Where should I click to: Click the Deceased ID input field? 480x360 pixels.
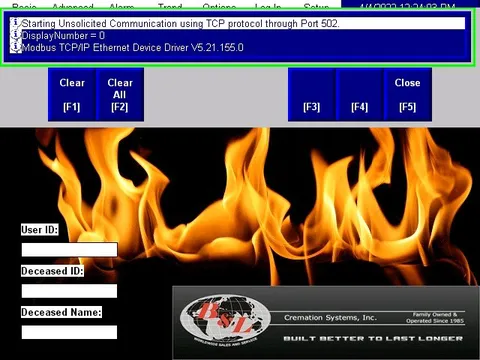[69, 291]
